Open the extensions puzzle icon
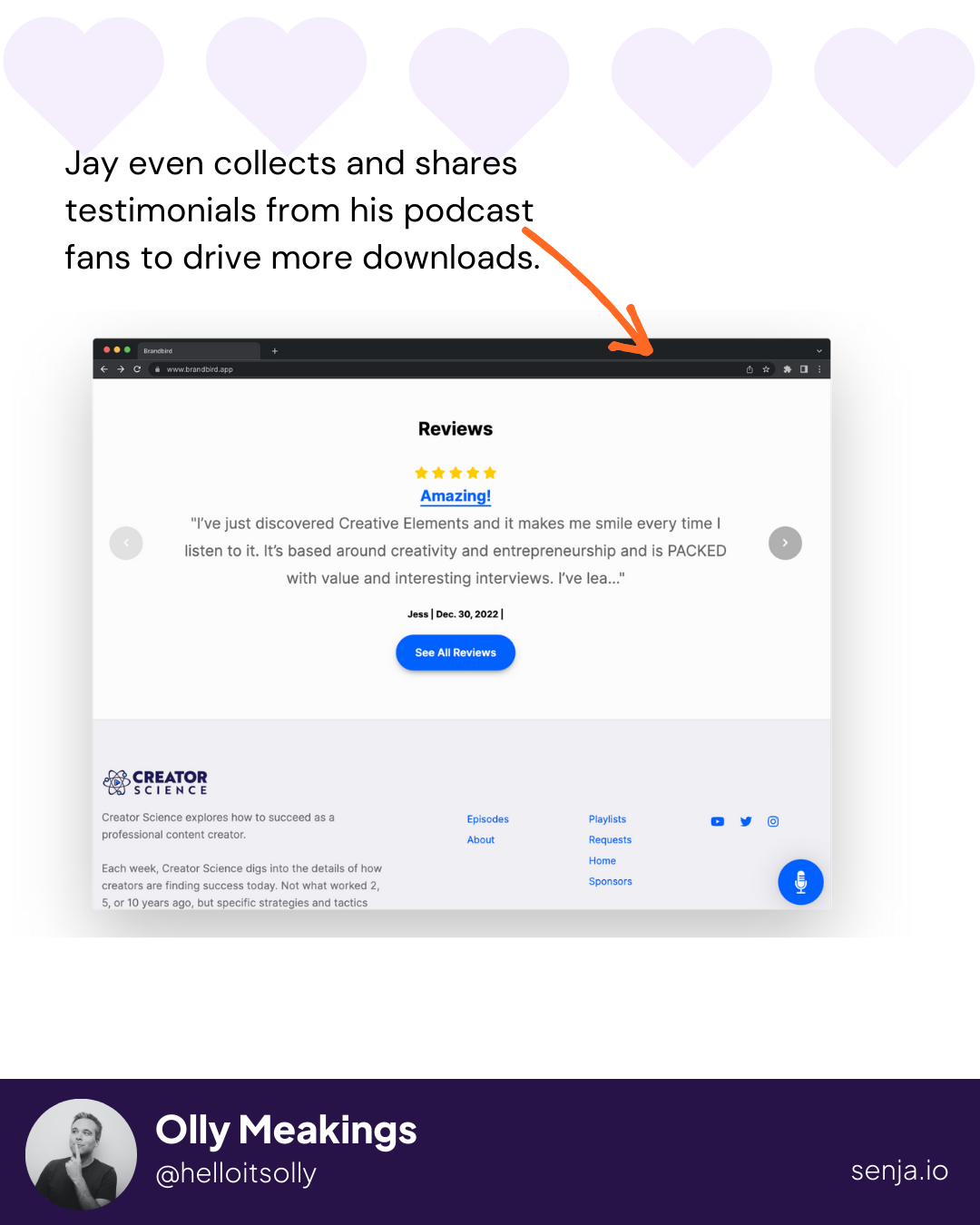This screenshot has width=980, height=1225. [x=787, y=369]
